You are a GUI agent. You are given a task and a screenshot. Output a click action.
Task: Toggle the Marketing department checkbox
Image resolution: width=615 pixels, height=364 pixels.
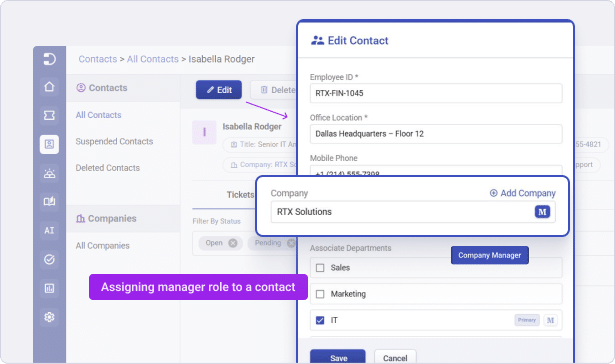320,294
